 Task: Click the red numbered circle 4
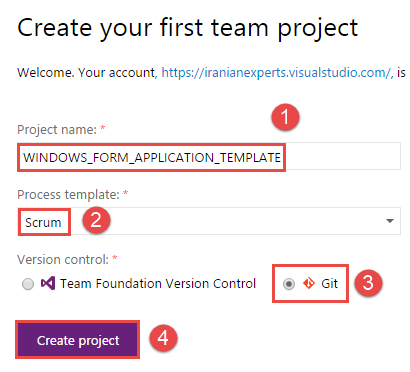tap(163, 338)
